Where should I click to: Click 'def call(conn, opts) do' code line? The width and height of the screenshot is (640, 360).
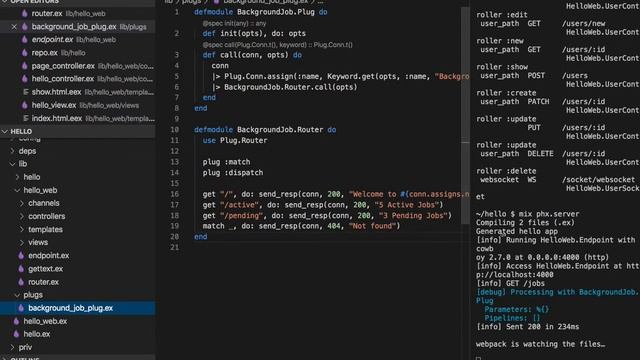point(252,55)
